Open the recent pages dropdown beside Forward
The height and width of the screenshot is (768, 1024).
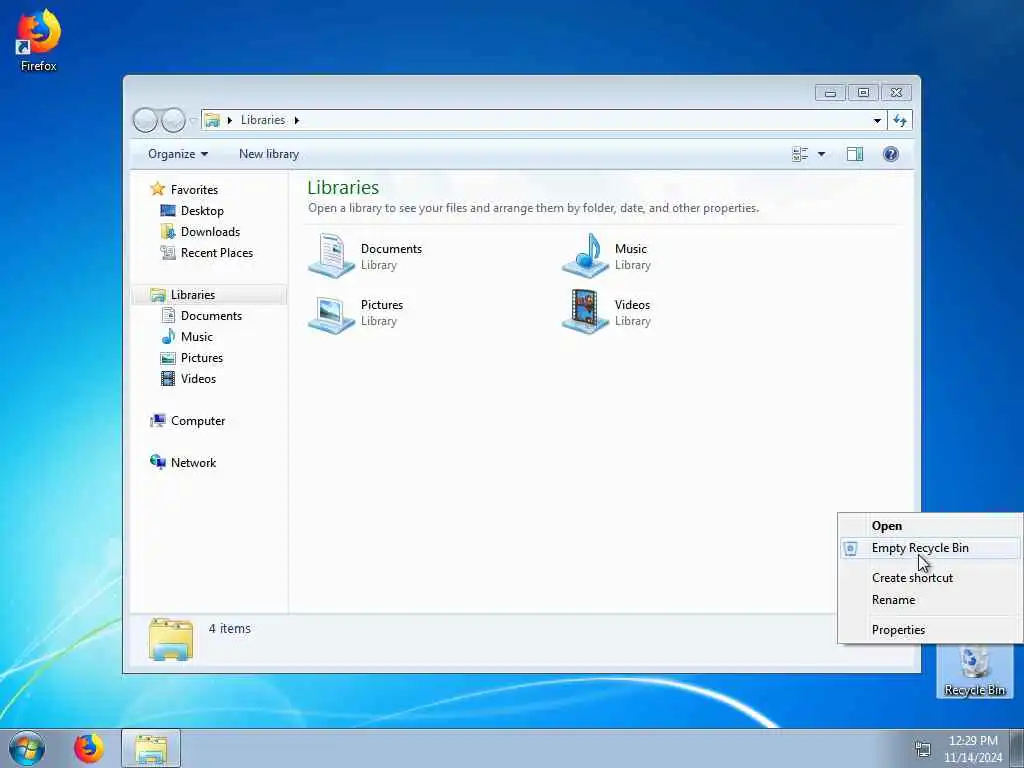coord(193,120)
